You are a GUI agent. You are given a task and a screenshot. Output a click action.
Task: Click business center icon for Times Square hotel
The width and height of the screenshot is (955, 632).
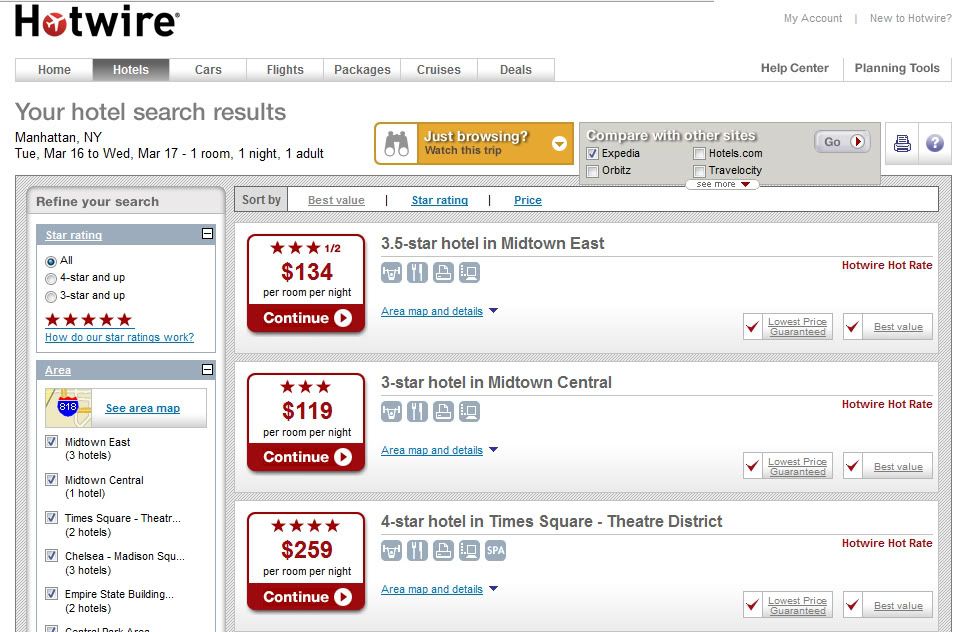[443, 550]
